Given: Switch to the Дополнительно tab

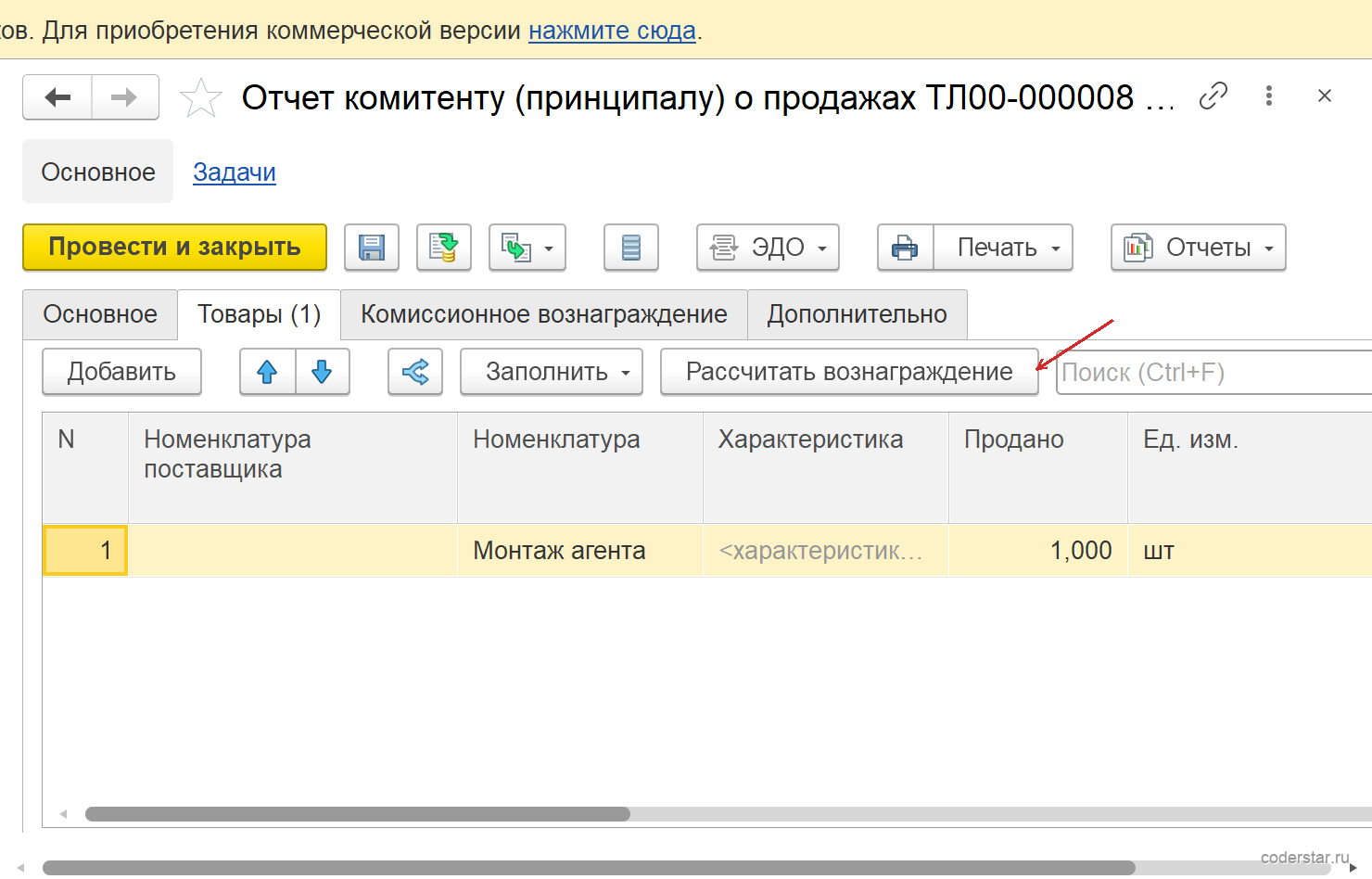Looking at the screenshot, I should tap(857, 314).
